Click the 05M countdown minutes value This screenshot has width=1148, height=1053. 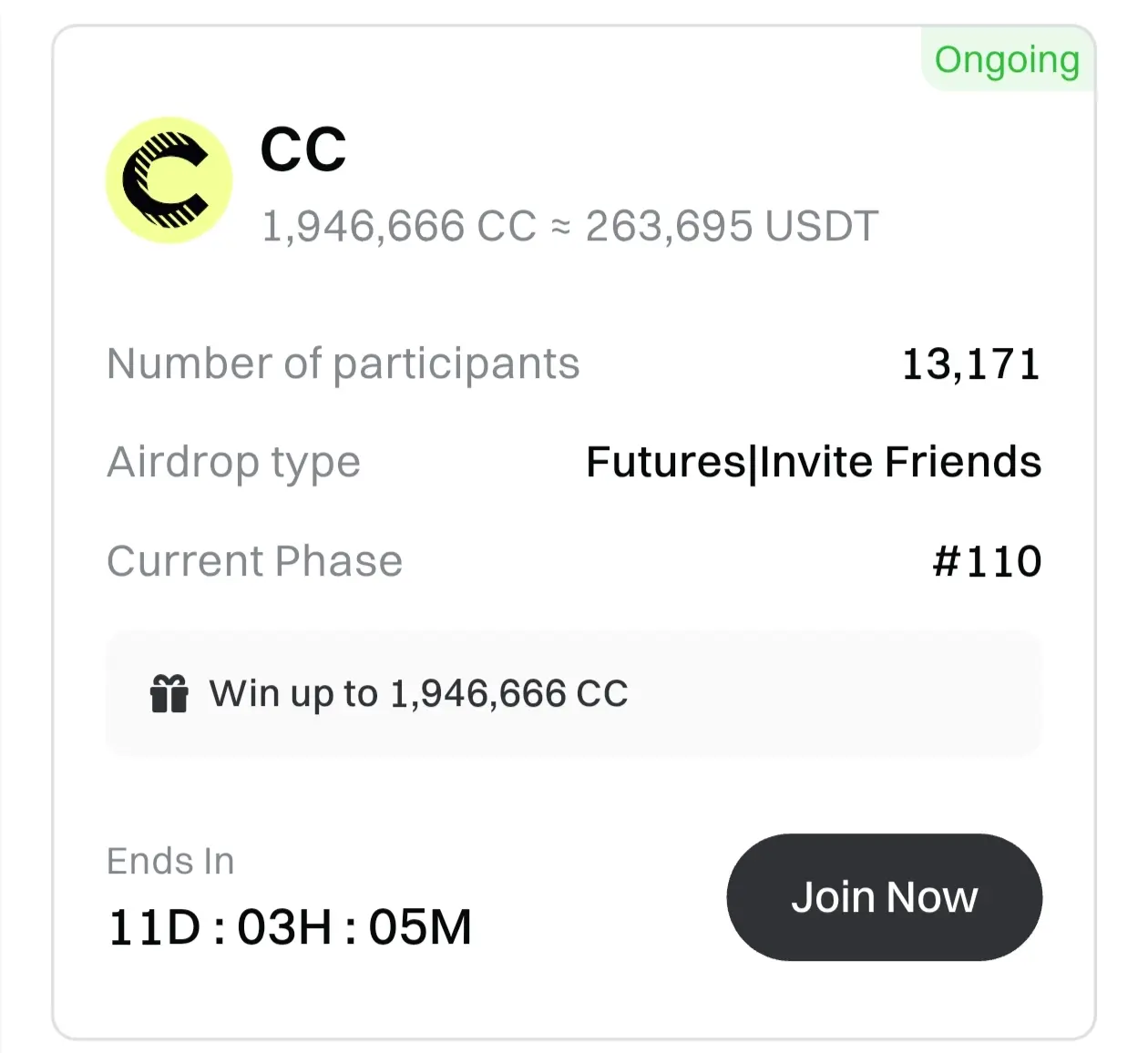coord(420,927)
